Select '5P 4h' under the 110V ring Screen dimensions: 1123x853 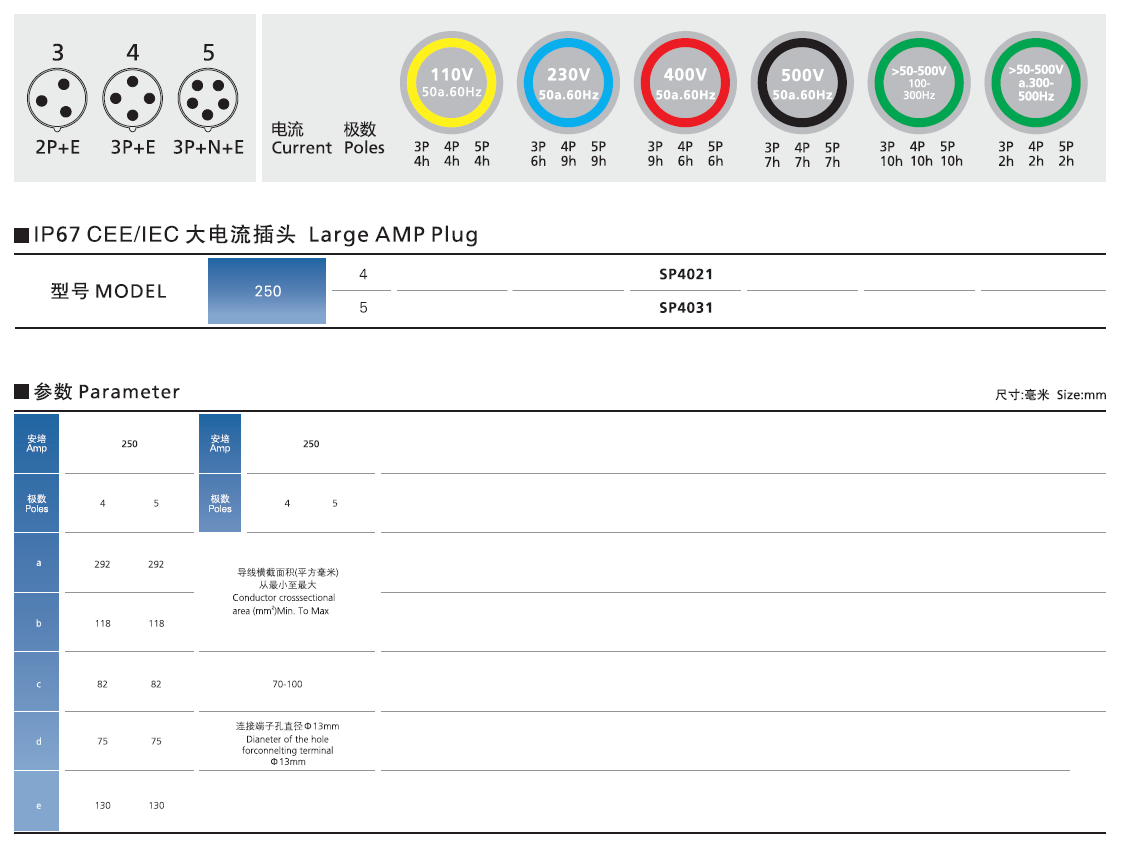point(482,154)
